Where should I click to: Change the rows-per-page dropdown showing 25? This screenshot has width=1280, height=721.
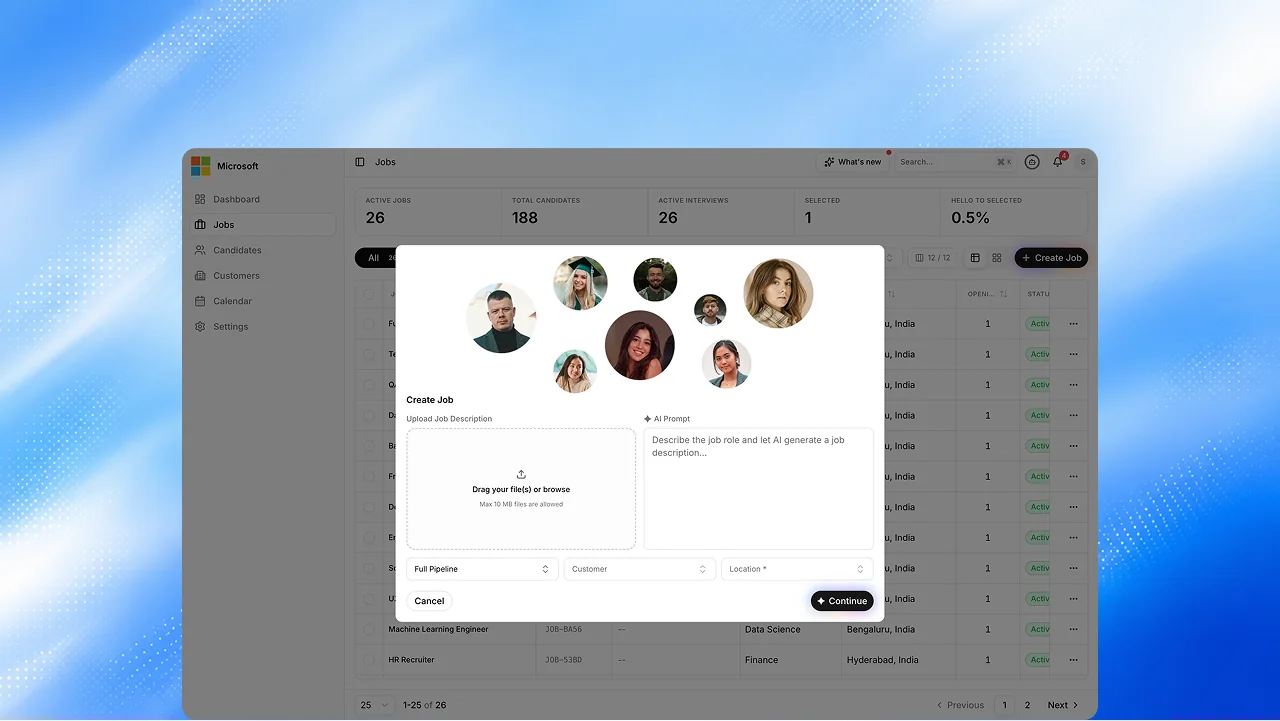(x=375, y=705)
